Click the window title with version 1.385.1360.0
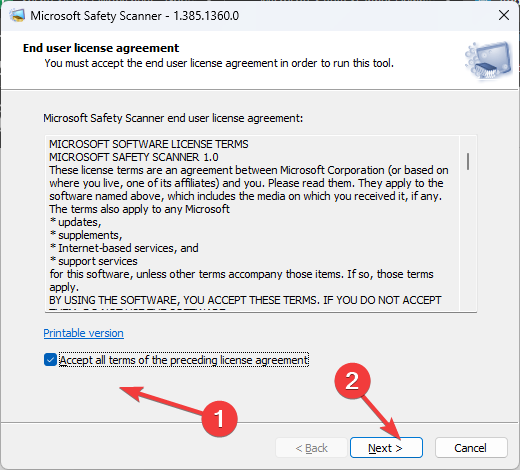The height and width of the screenshot is (470, 520). [x=135, y=16]
